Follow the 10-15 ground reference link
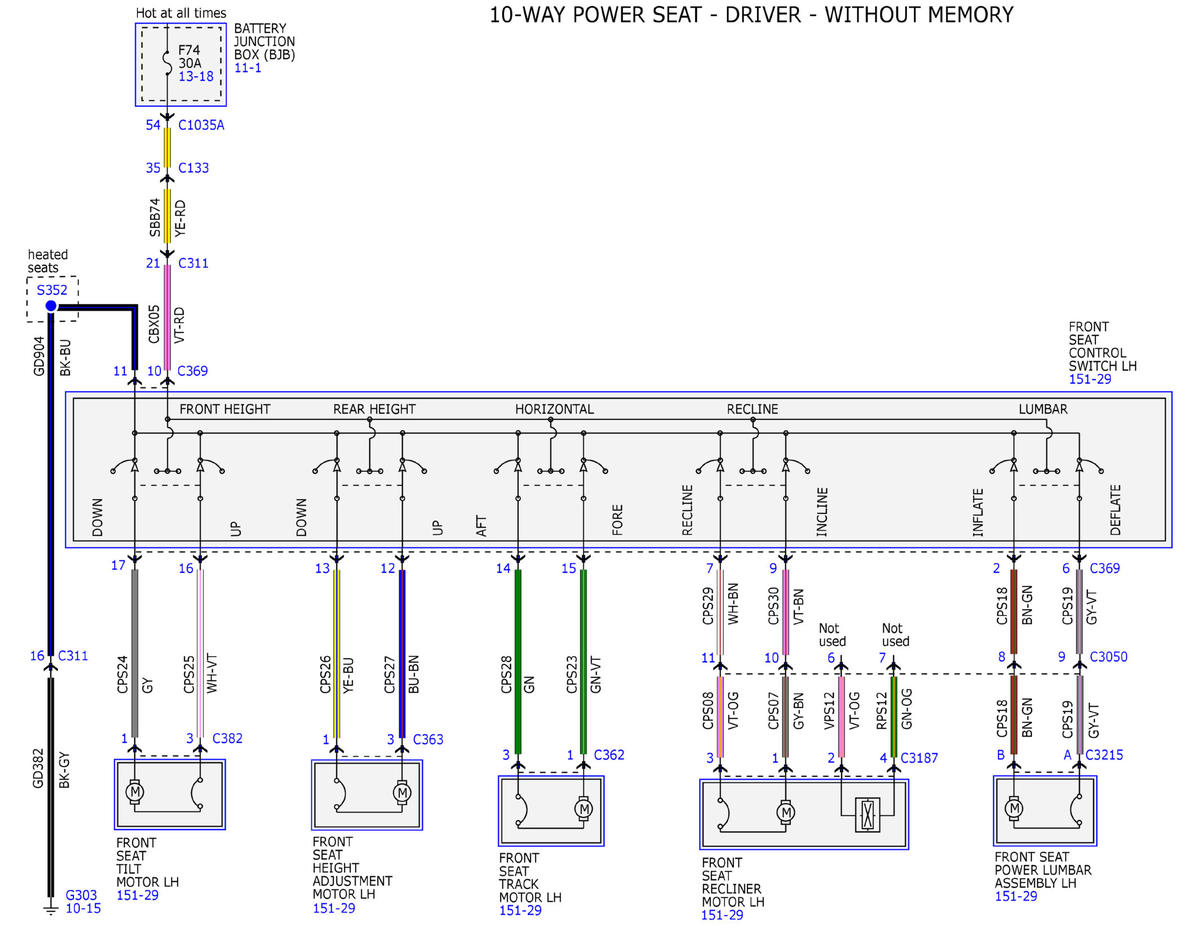Screen dimensions: 1200x927 [x=81, y=908]
